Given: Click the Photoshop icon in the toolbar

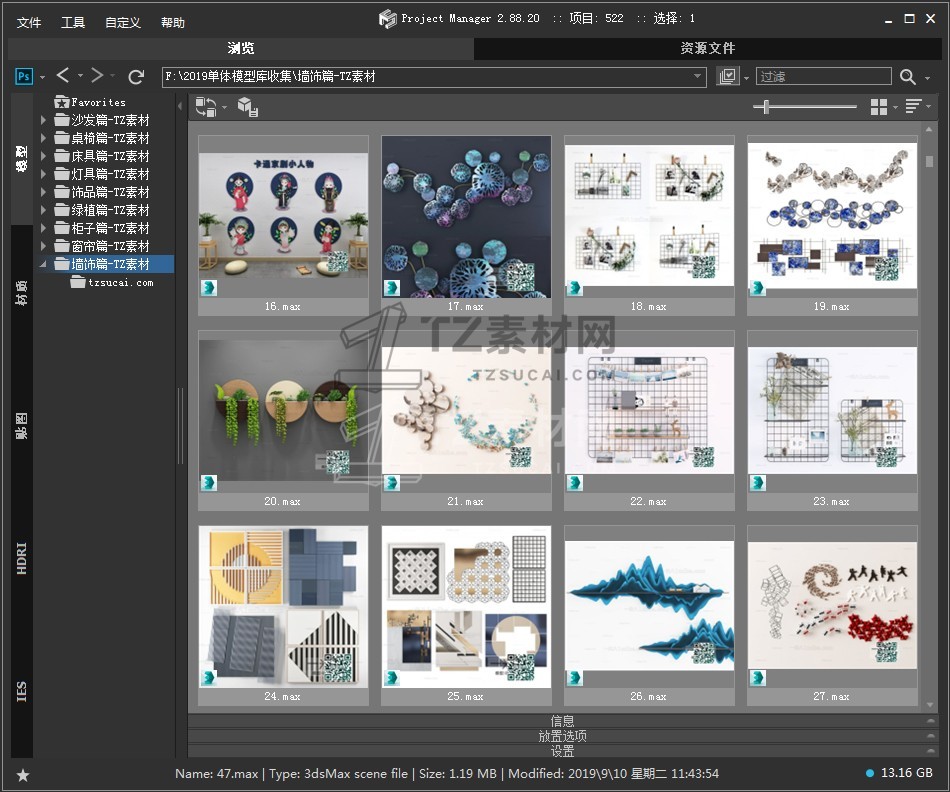Looking at the screenshot, I should (x=24, y=76).
